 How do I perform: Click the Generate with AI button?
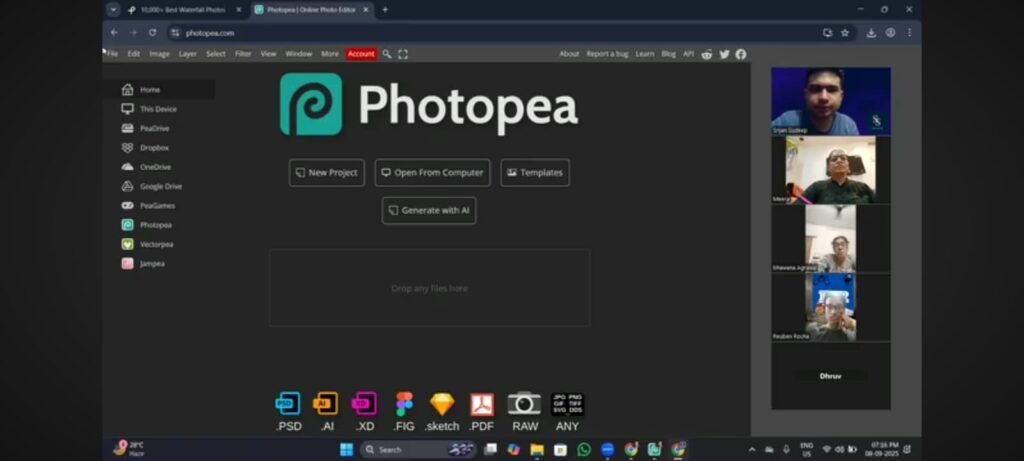coord(428,211)
